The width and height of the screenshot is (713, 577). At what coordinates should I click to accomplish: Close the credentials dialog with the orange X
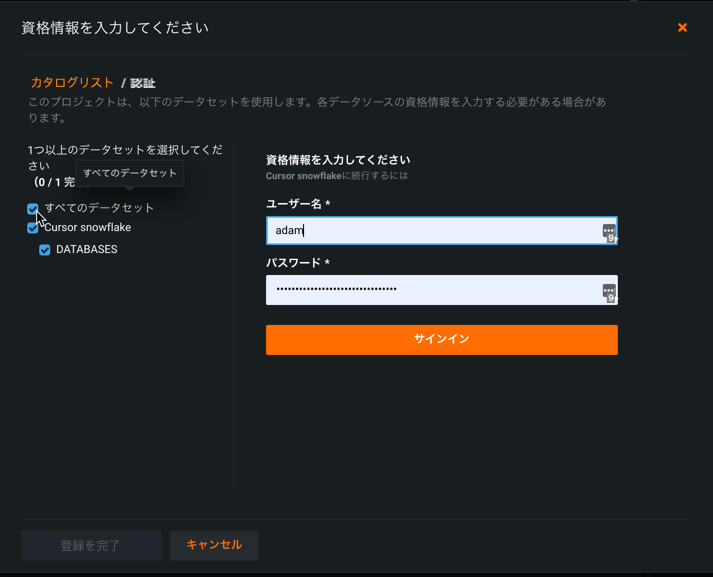coord(682,28)
